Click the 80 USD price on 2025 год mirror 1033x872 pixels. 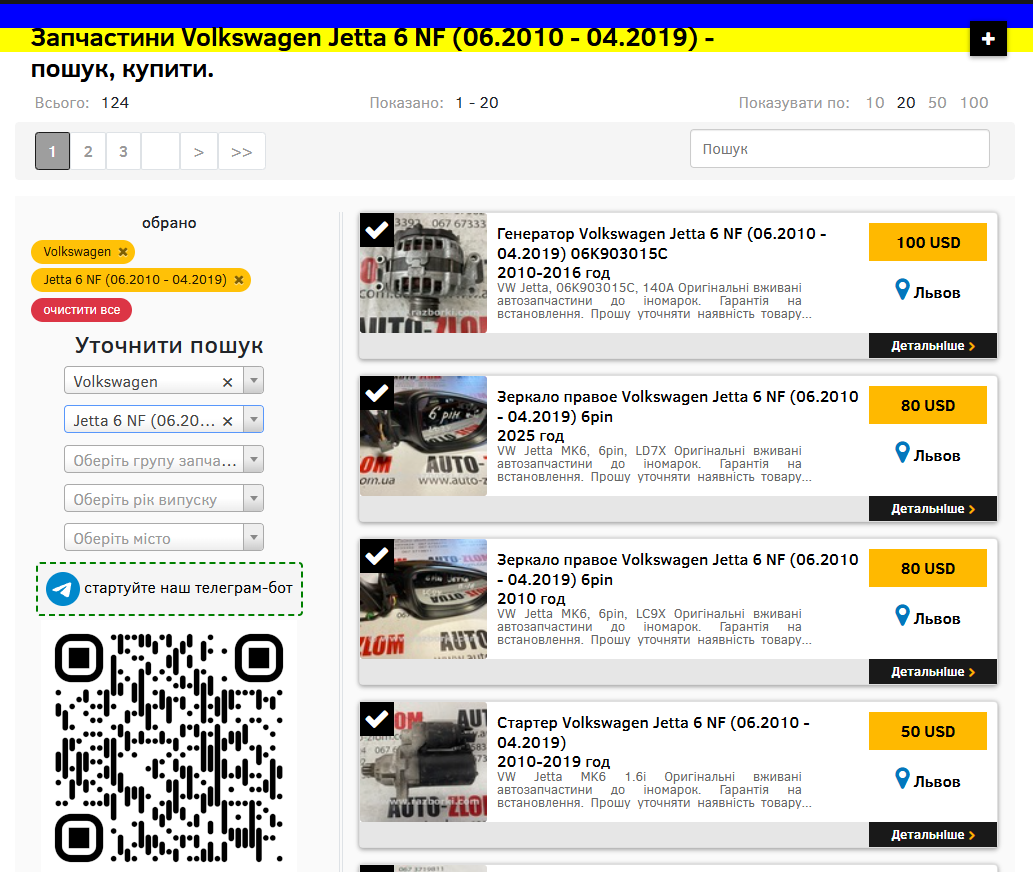point(928,405)
